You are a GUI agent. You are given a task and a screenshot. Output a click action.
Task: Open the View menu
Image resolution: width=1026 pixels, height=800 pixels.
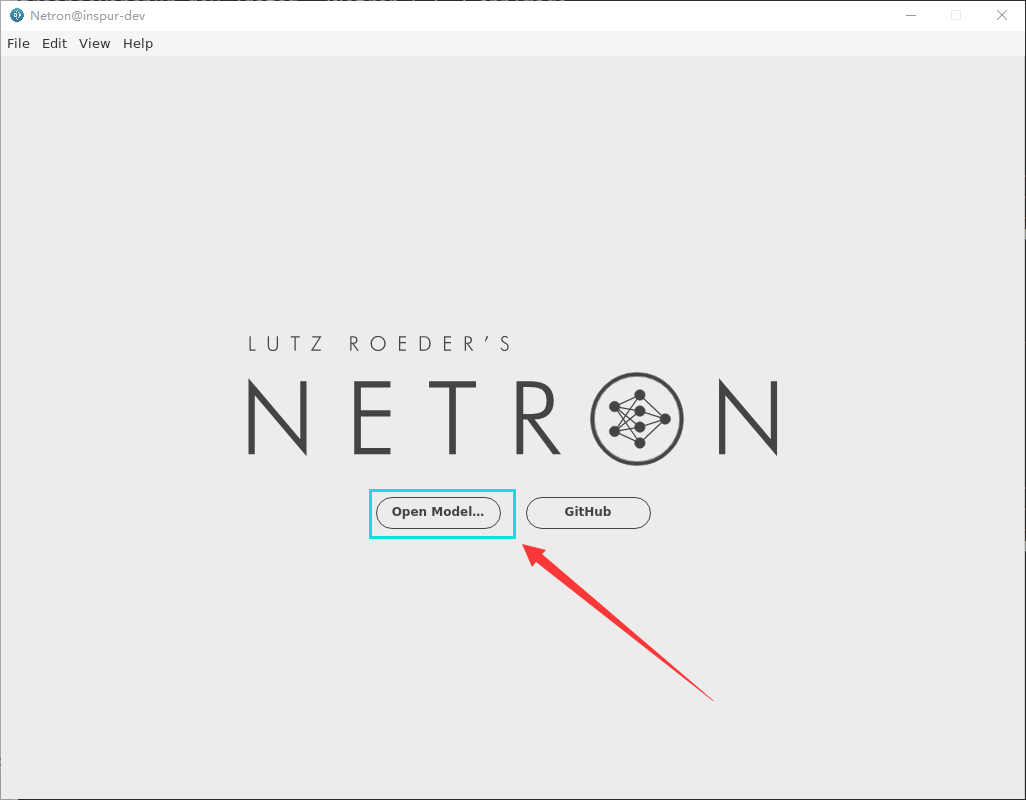click(94, 43)
